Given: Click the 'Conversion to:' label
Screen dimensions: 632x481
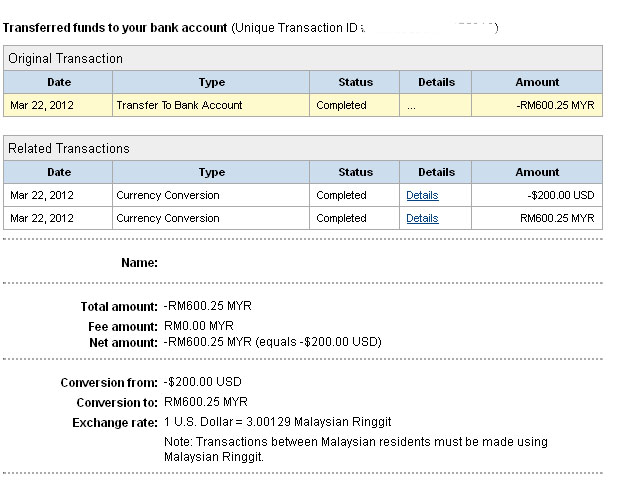Looking at the screenshot, I should coord(117,402).
